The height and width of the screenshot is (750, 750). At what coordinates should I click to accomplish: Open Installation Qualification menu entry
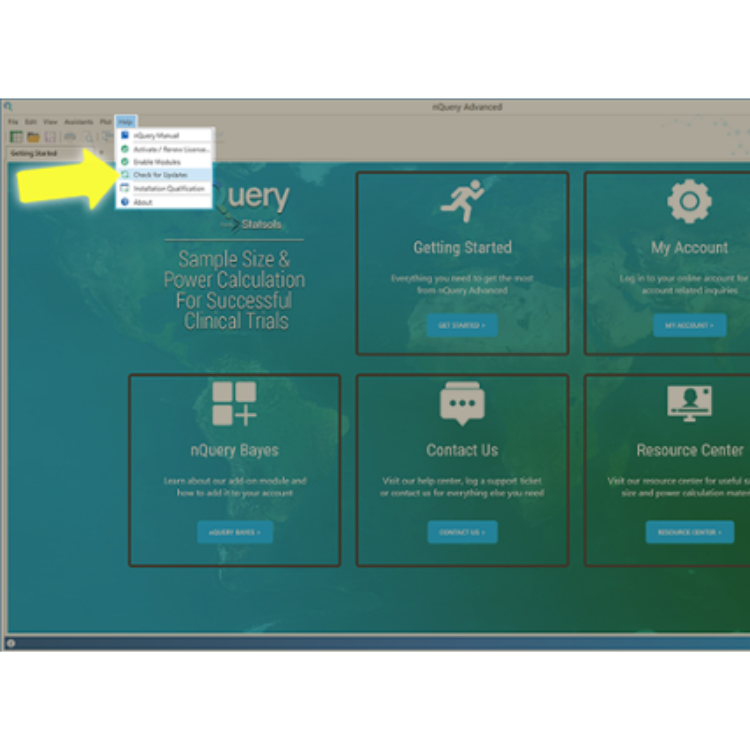tap(168, 188)
